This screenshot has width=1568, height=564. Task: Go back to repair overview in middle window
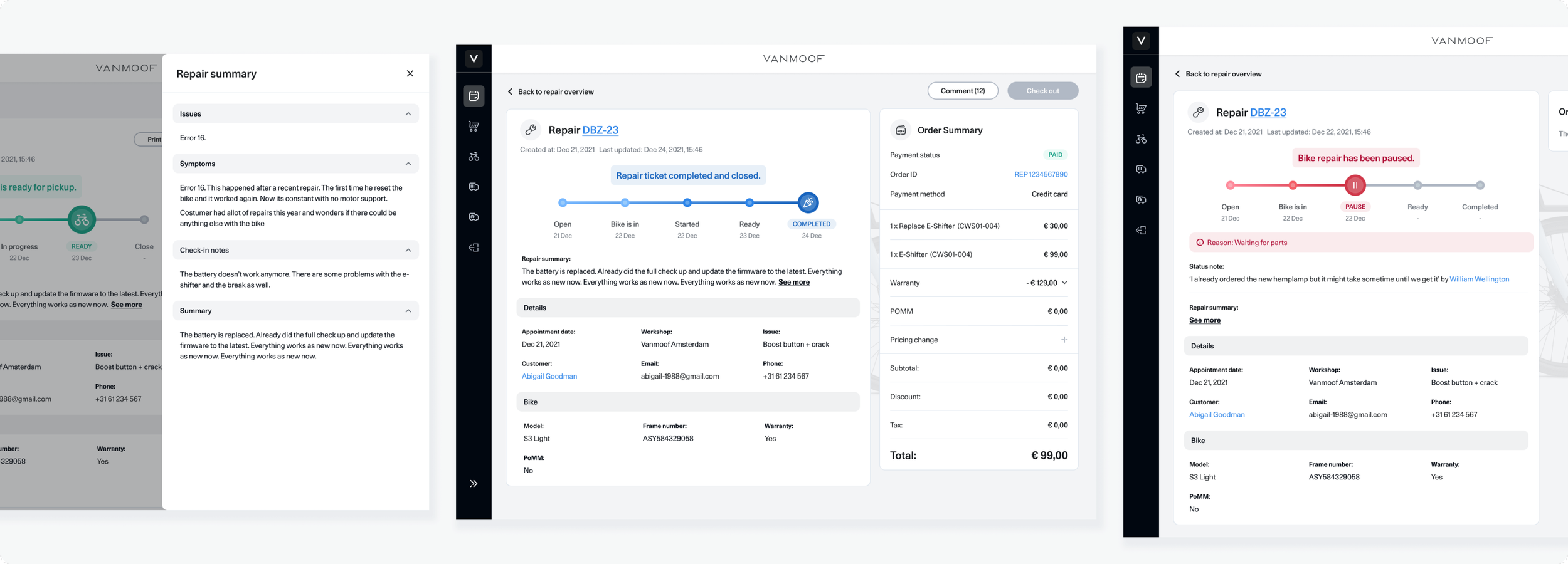click(555, 91)
